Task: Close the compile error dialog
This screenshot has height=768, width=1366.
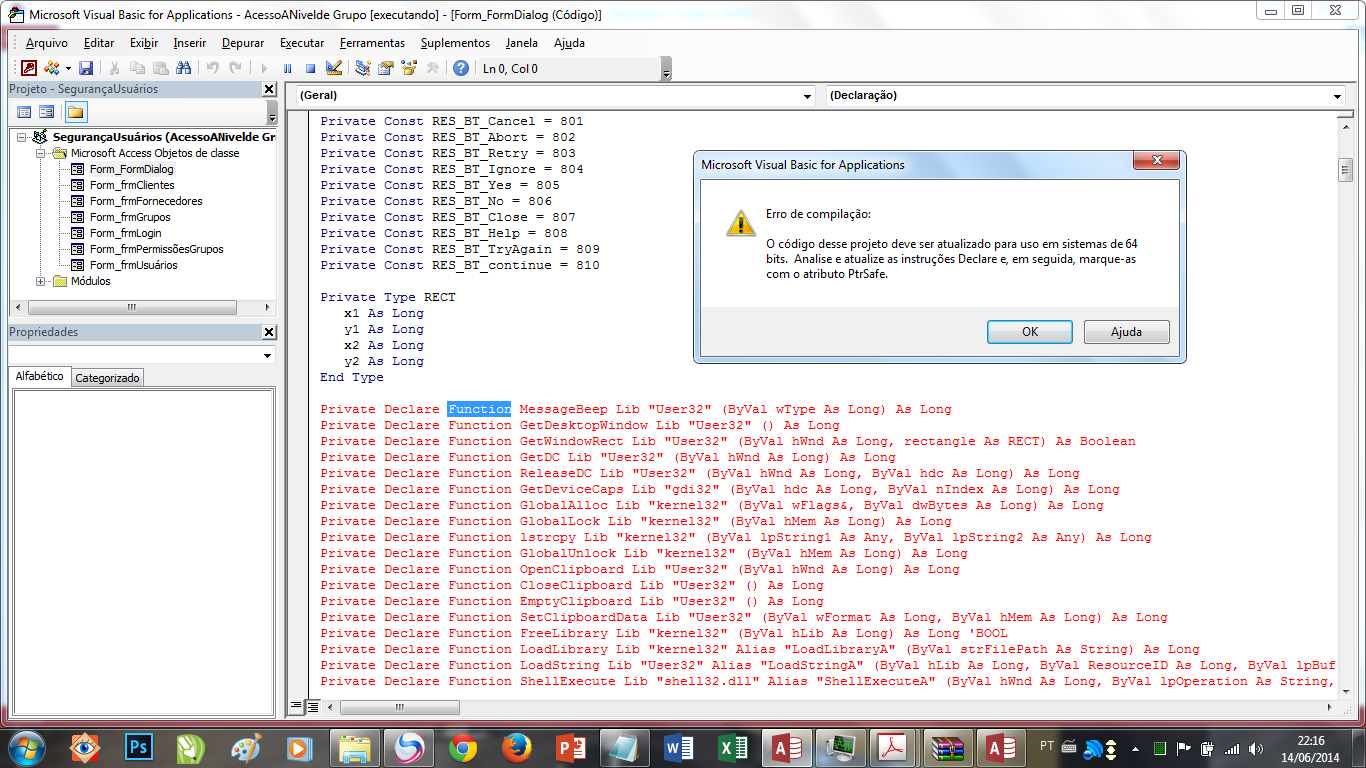Action: (x=1158, y=162)
